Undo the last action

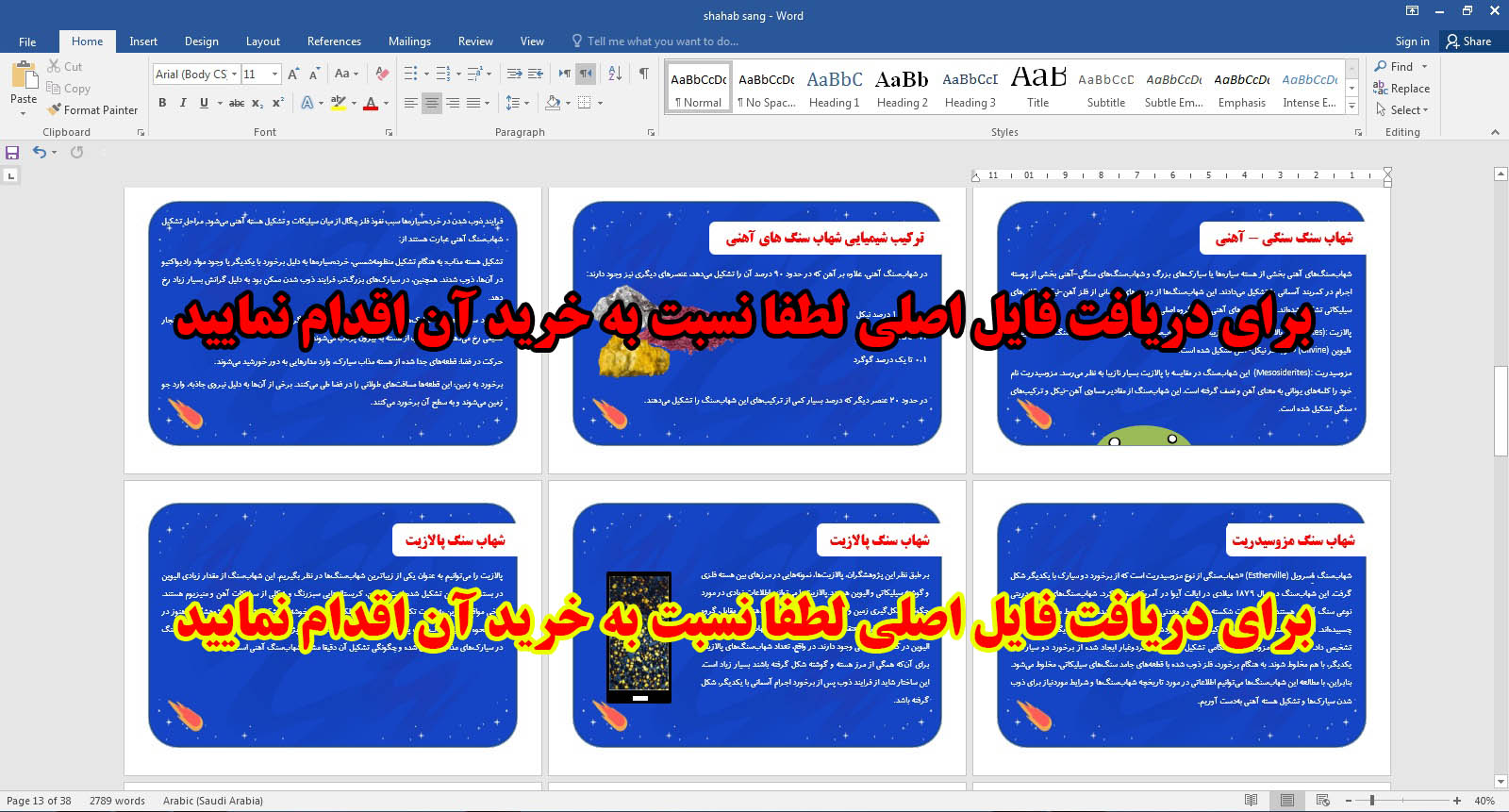pyautogui.click(x=39, y=152)
